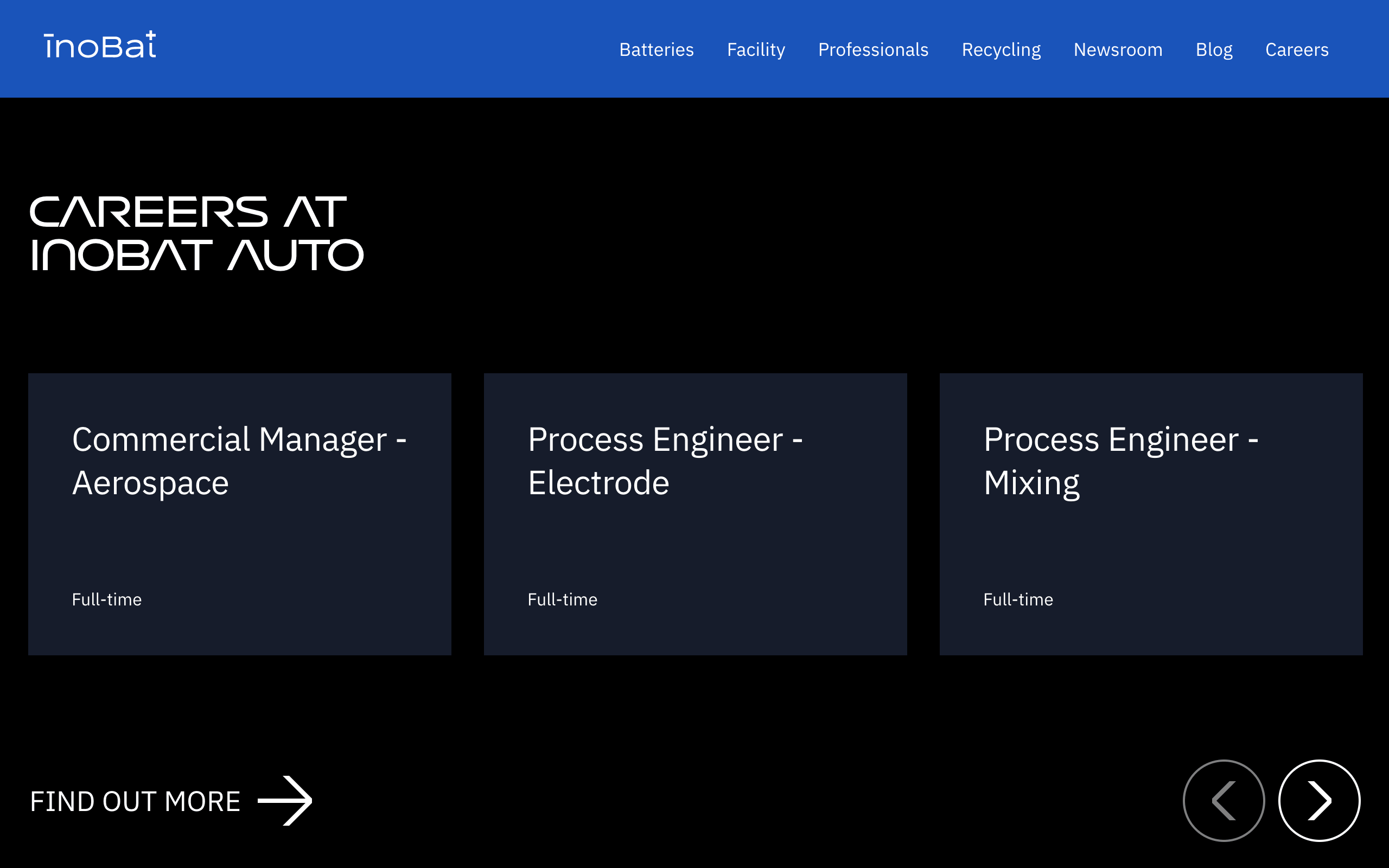
Task: Open Blog menu item
Action: (x=1214, y=50)
